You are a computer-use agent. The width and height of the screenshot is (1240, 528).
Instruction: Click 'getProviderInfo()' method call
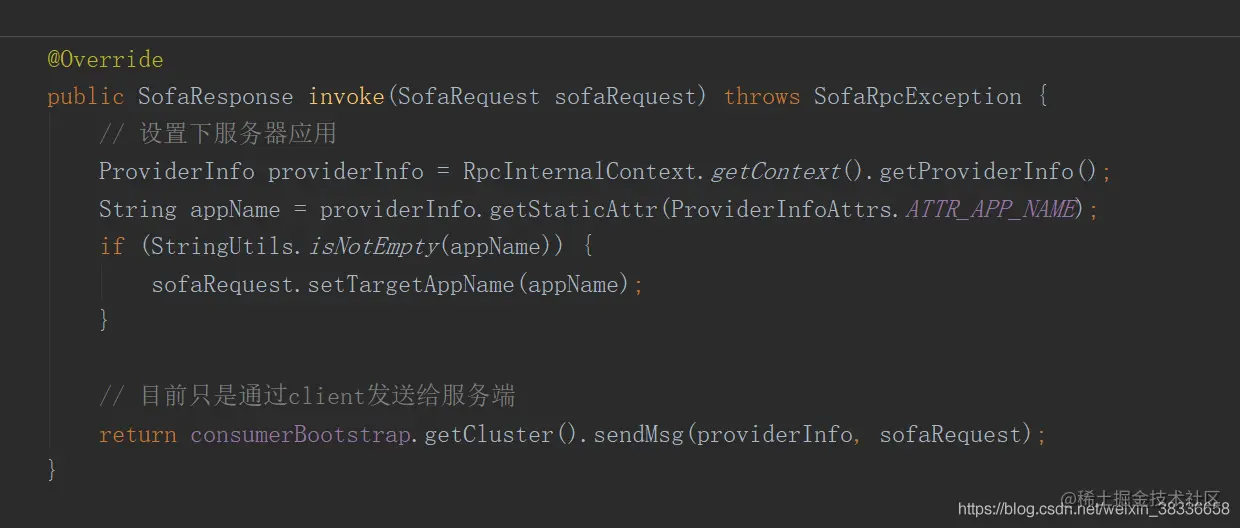[989, 172]
